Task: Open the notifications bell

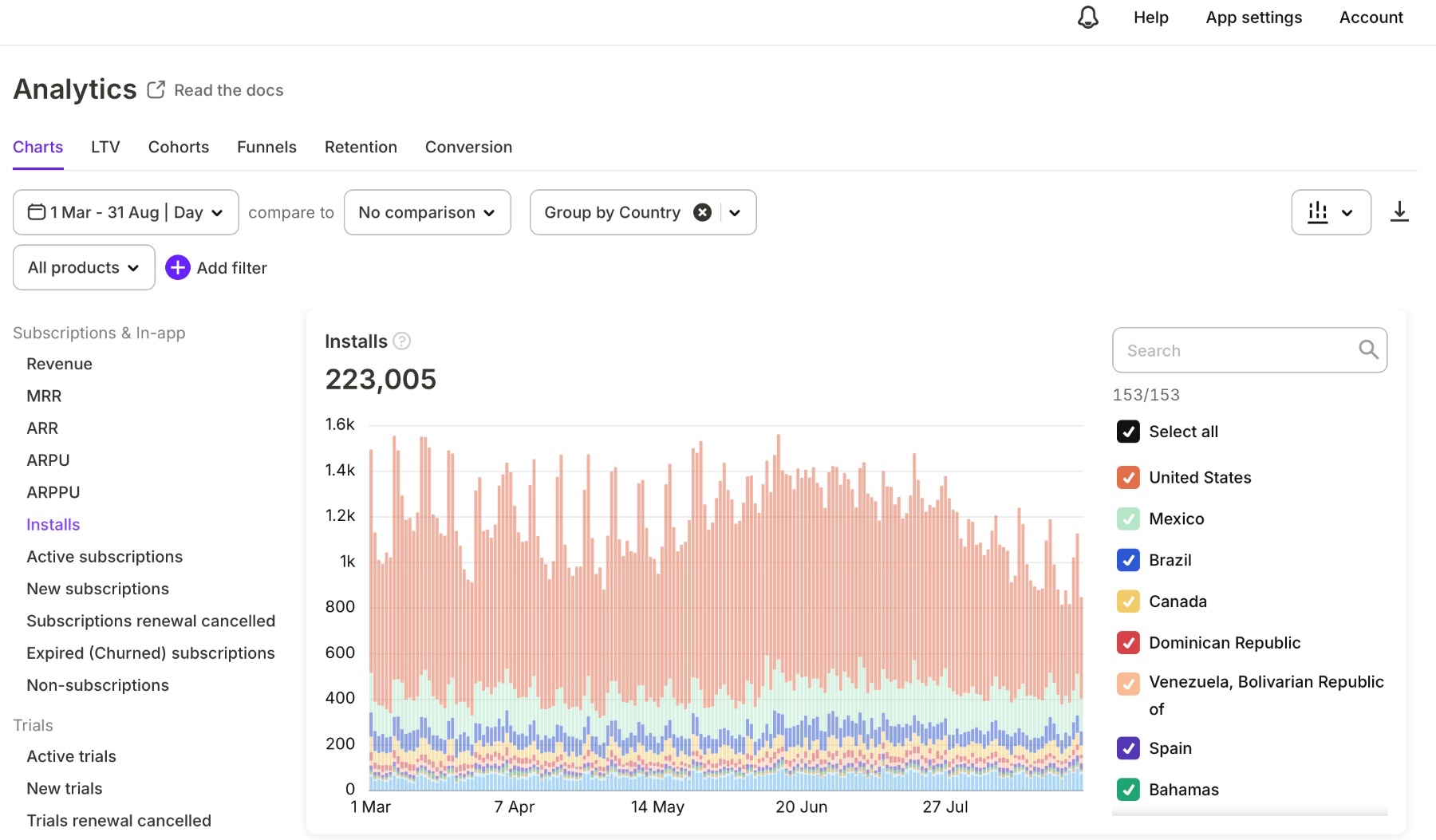Action: tap(1088, 18)
